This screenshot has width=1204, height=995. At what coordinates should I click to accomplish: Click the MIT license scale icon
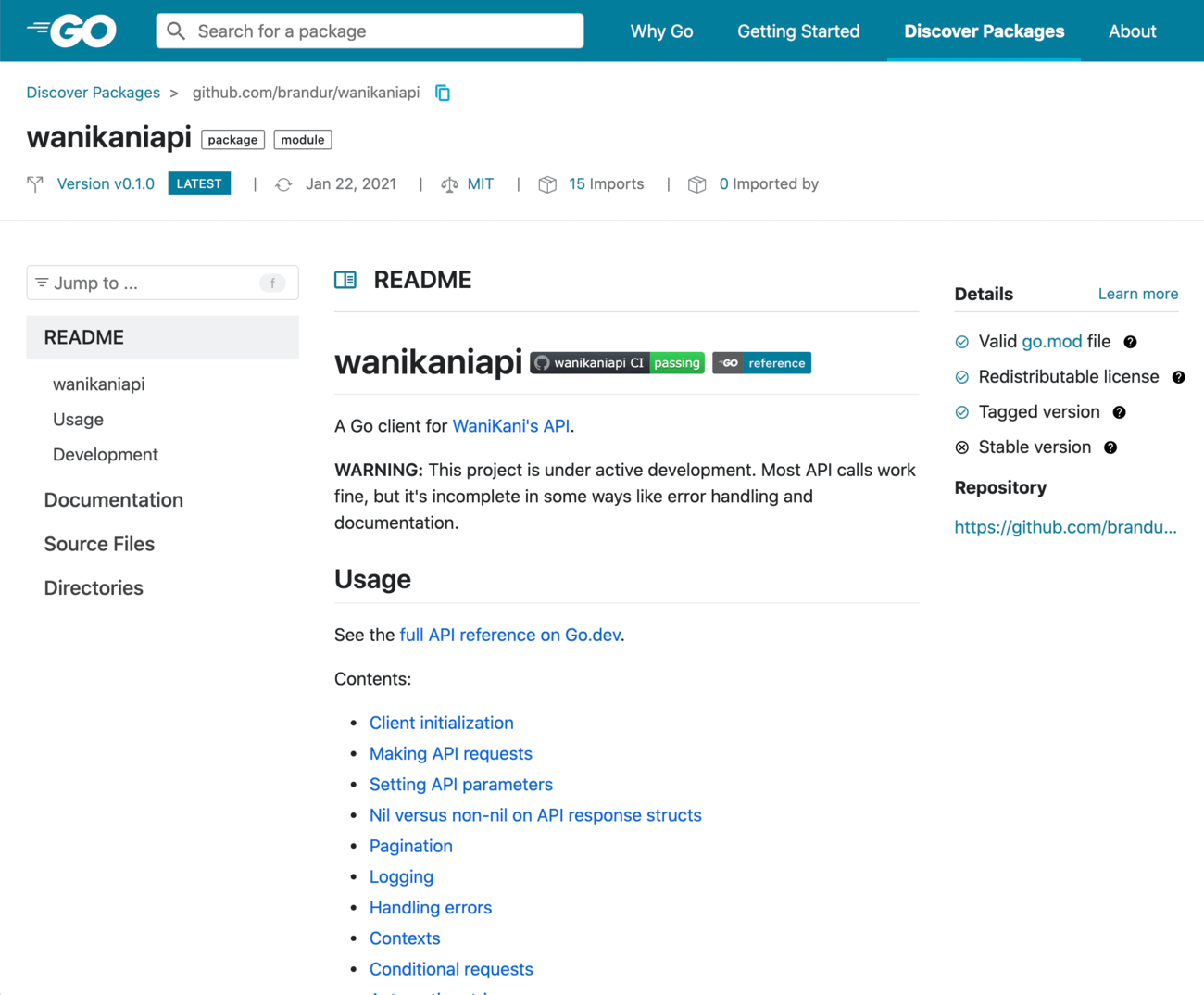click(x=448, y=183)
